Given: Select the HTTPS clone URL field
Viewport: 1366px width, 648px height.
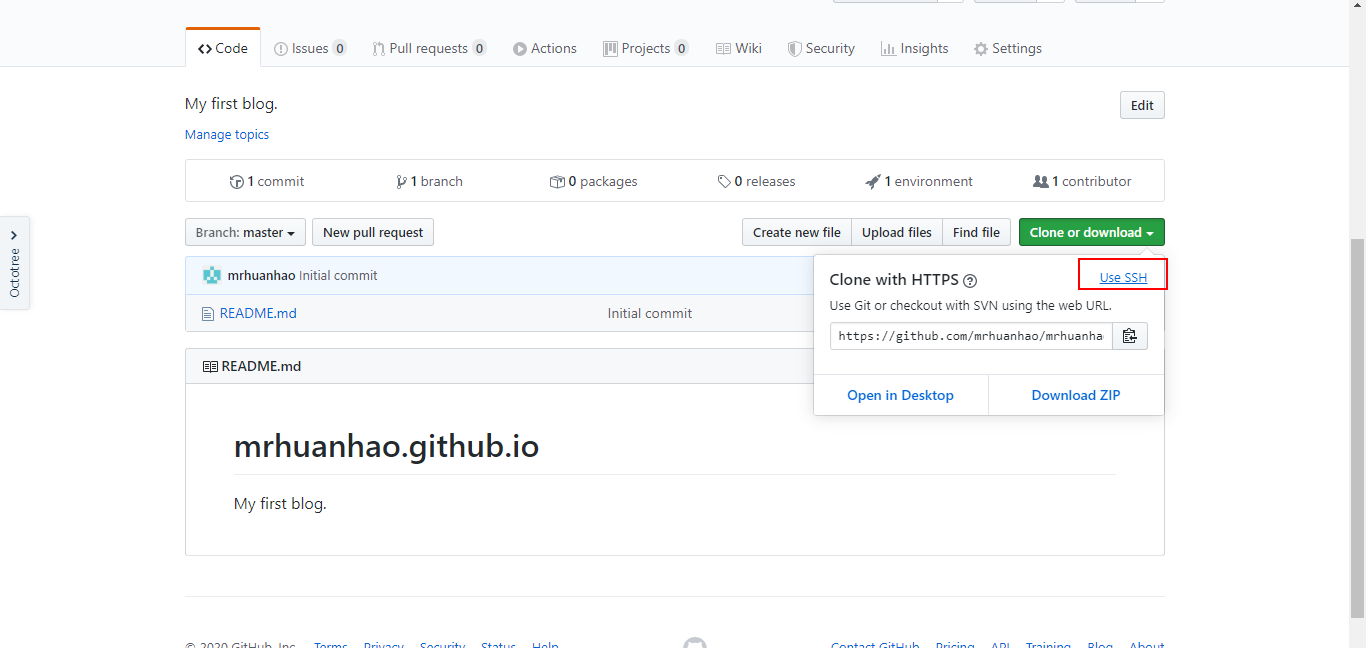Looking at the screenshot, I should coord(971,336).
